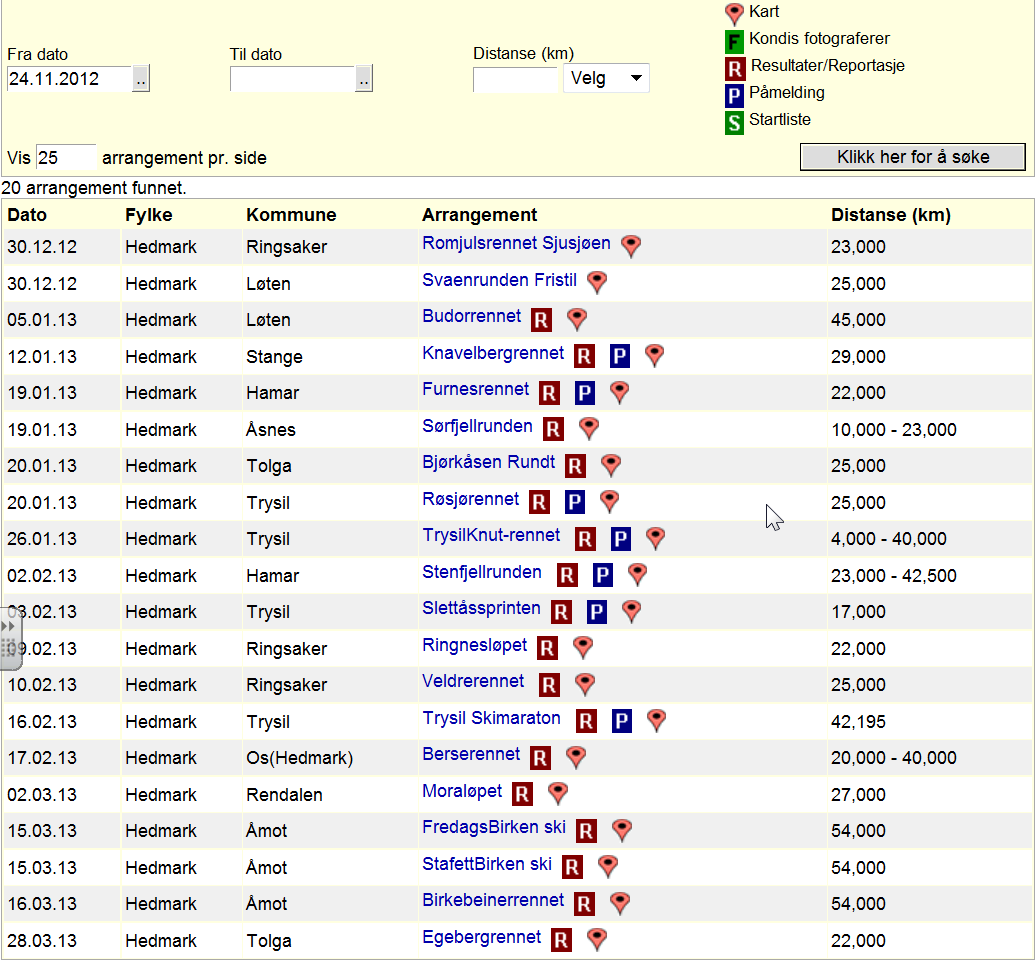This screenshot has height=961, width=1036.
Task: Click the Kondis fotograferer legend F icon
Action: pyautogui.click(x=734, y=42)
